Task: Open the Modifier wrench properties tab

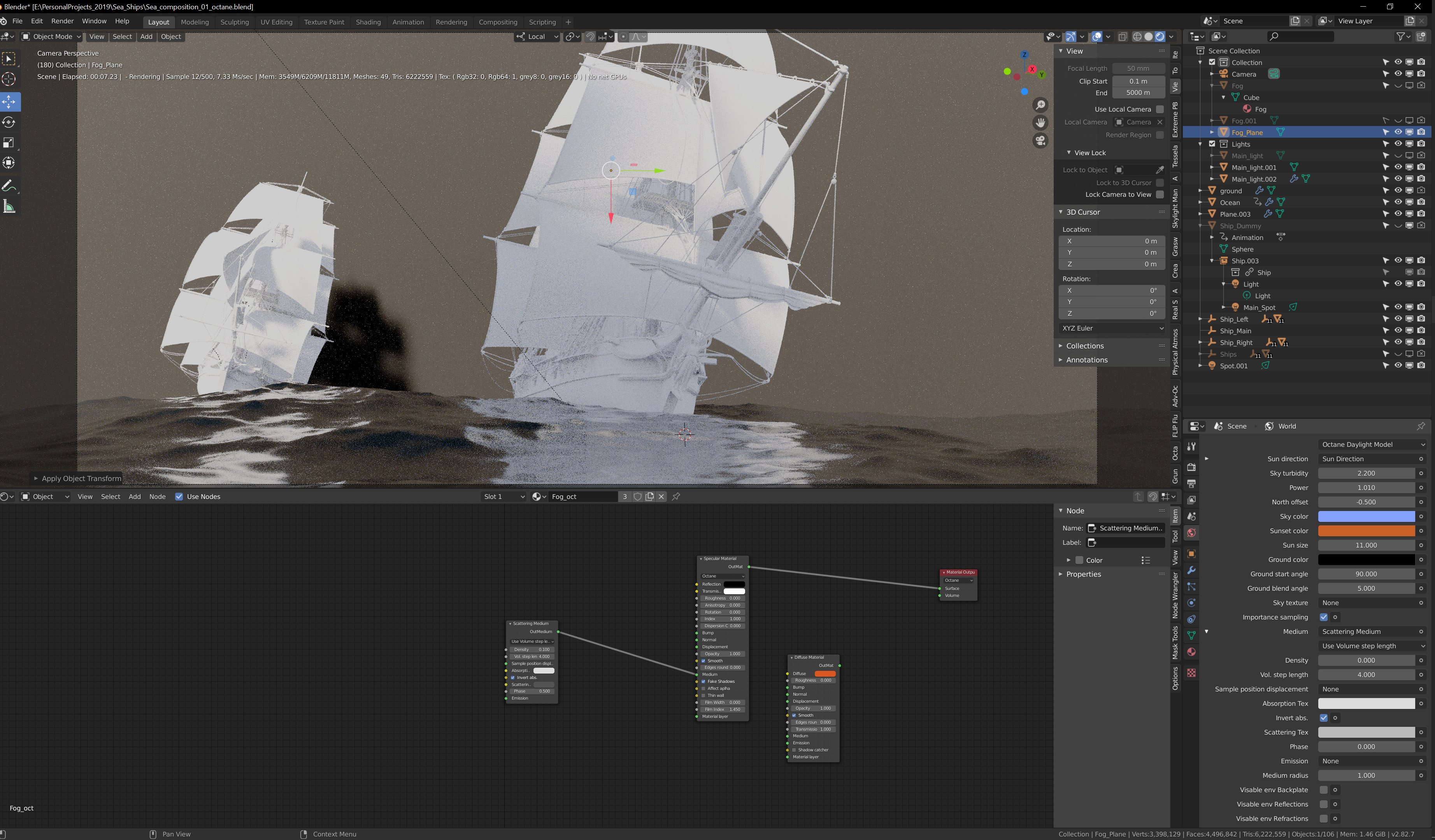Action: 1191,570
